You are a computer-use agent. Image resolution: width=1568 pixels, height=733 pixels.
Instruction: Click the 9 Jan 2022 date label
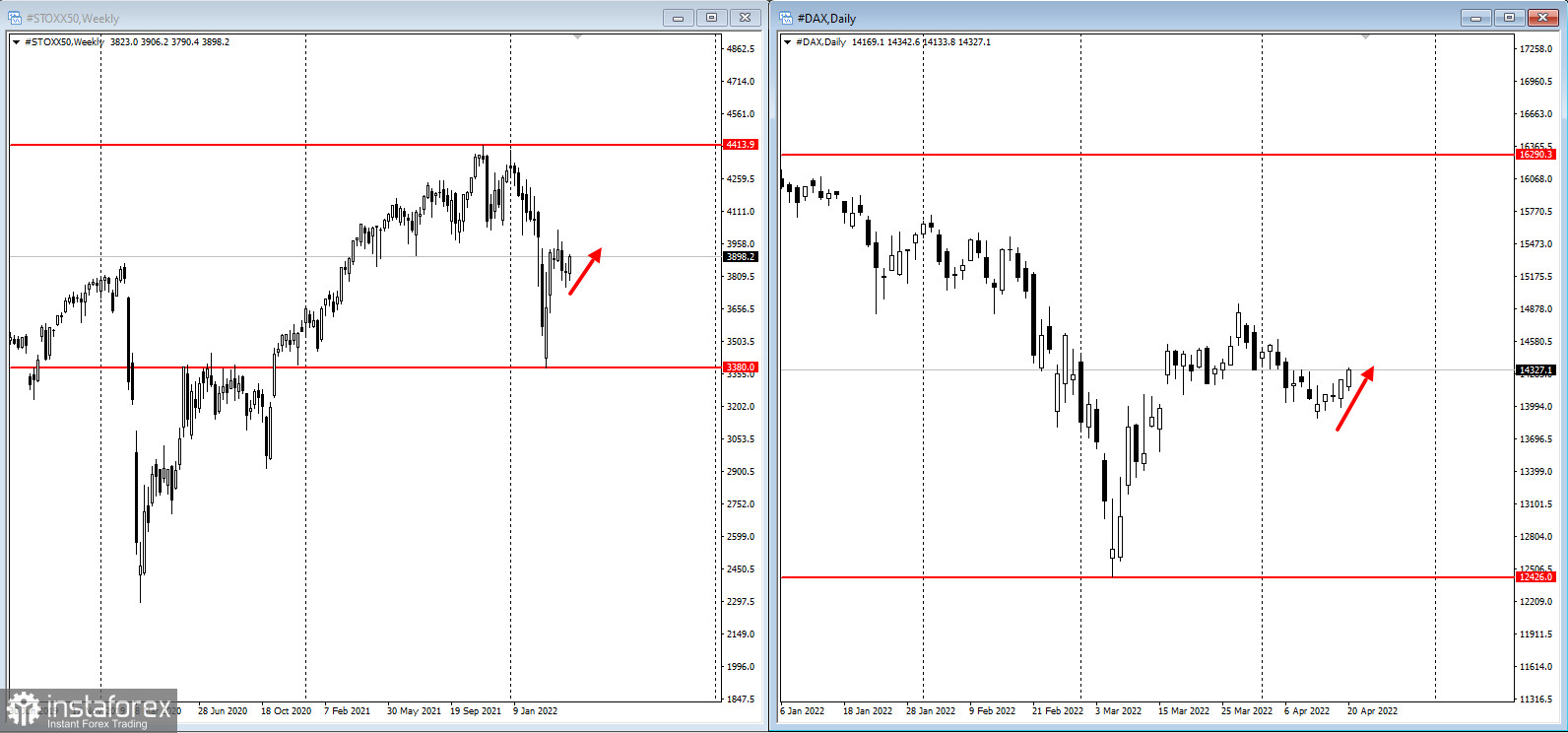[x=535, y=711]
